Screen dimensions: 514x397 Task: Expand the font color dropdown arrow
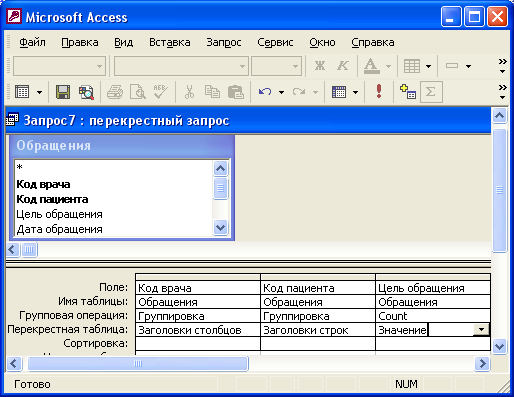388,66
